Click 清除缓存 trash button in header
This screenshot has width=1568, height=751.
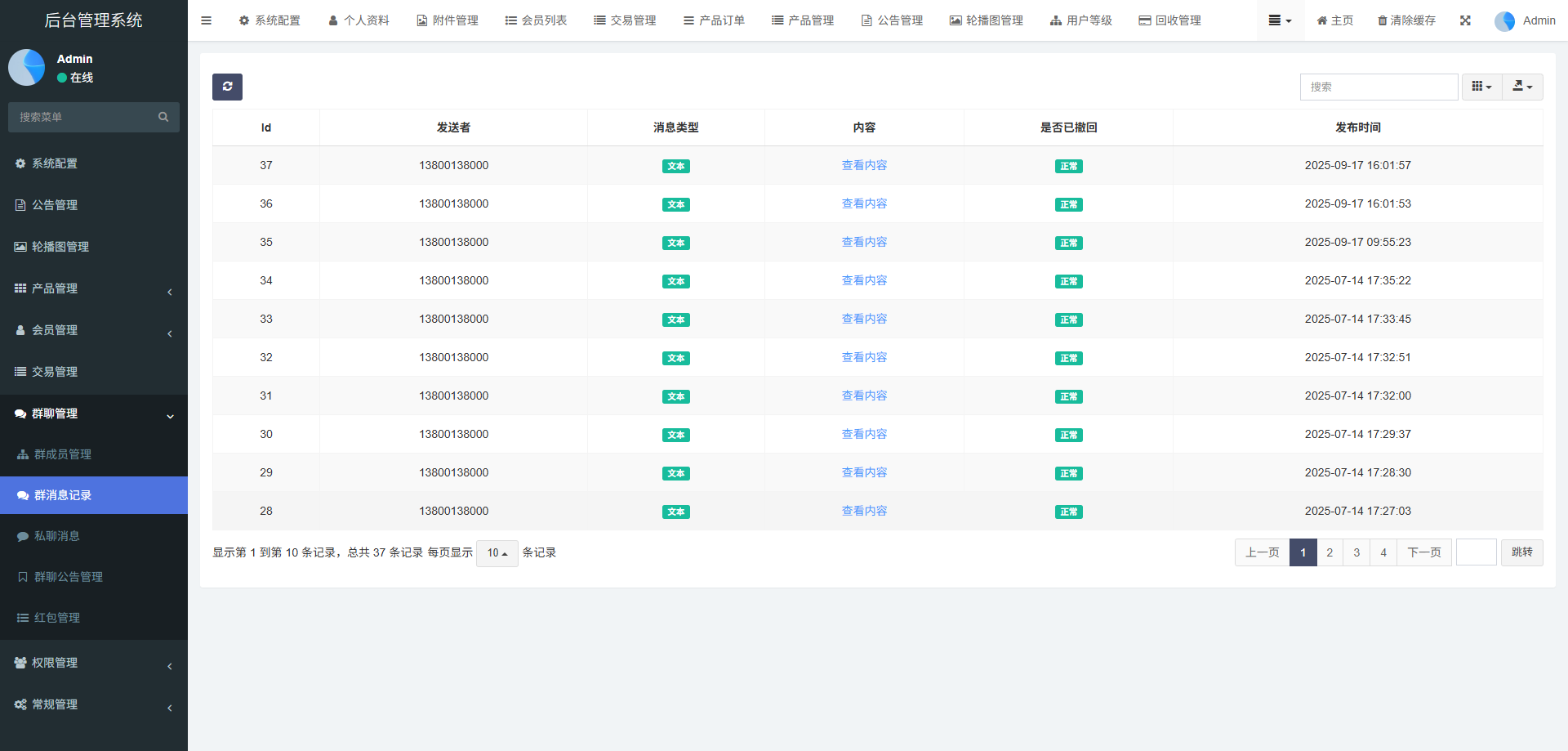[1406, 20]
